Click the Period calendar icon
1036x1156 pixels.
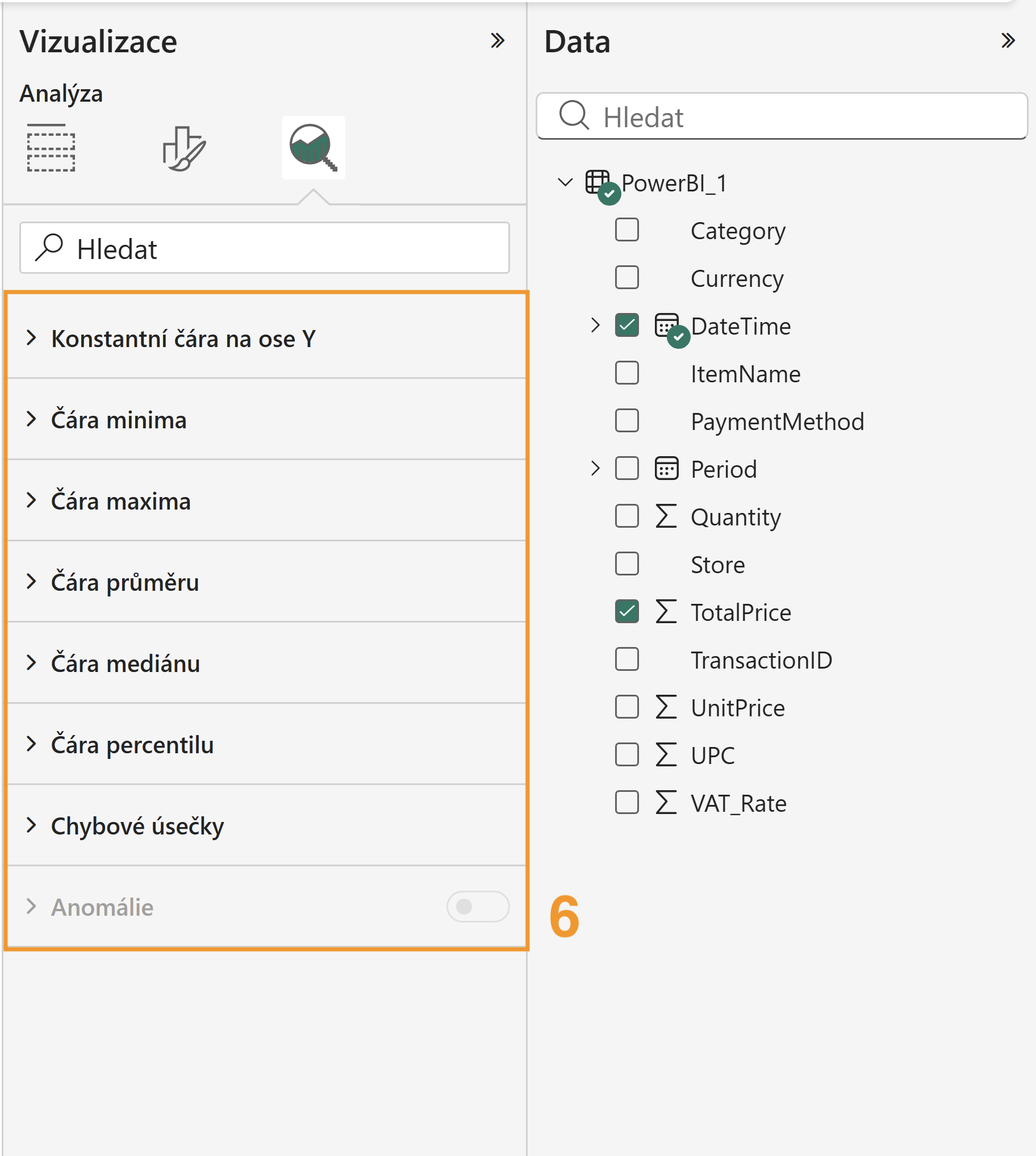667,469
